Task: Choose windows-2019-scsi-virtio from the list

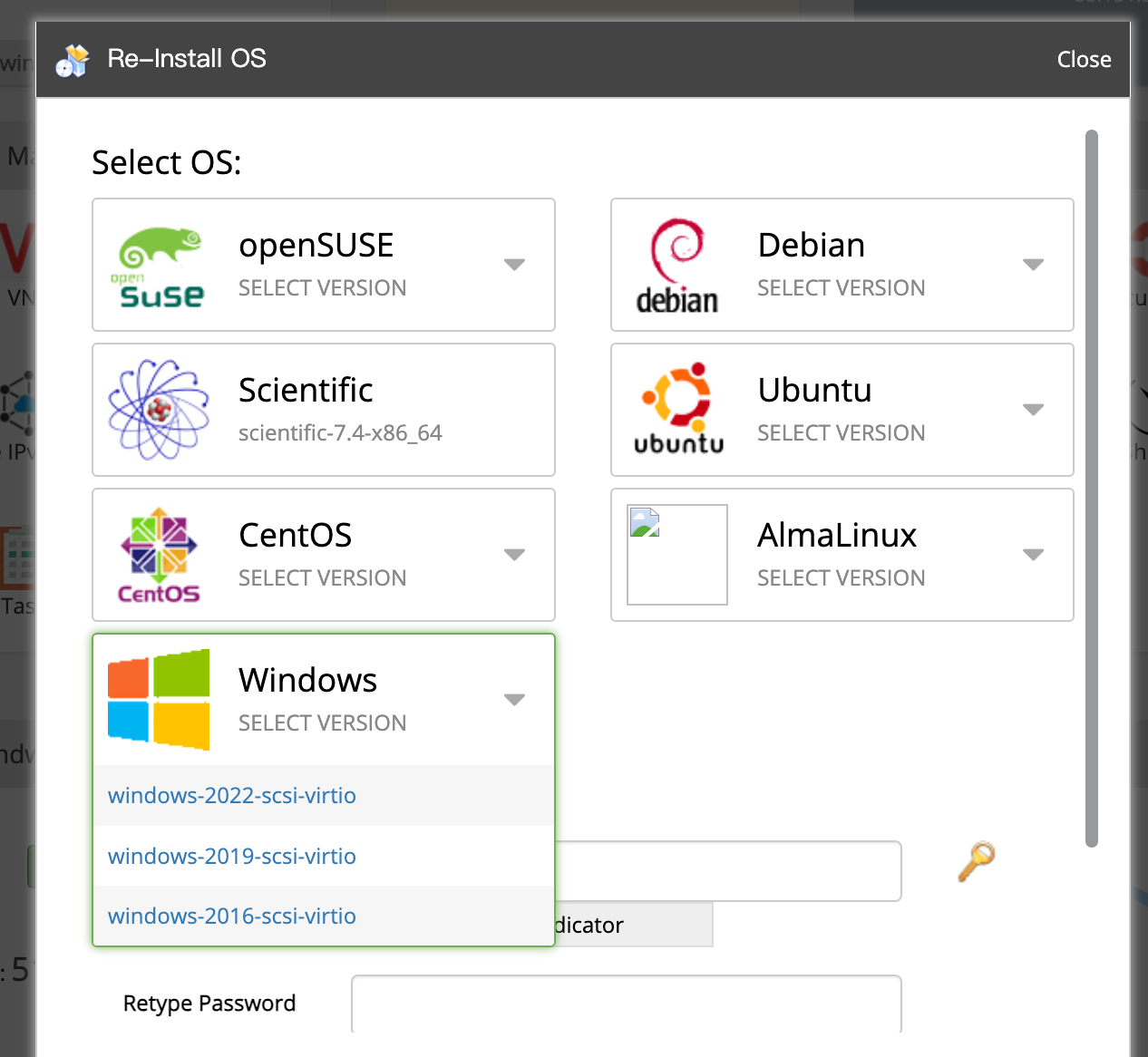Action: click(324, 856)
